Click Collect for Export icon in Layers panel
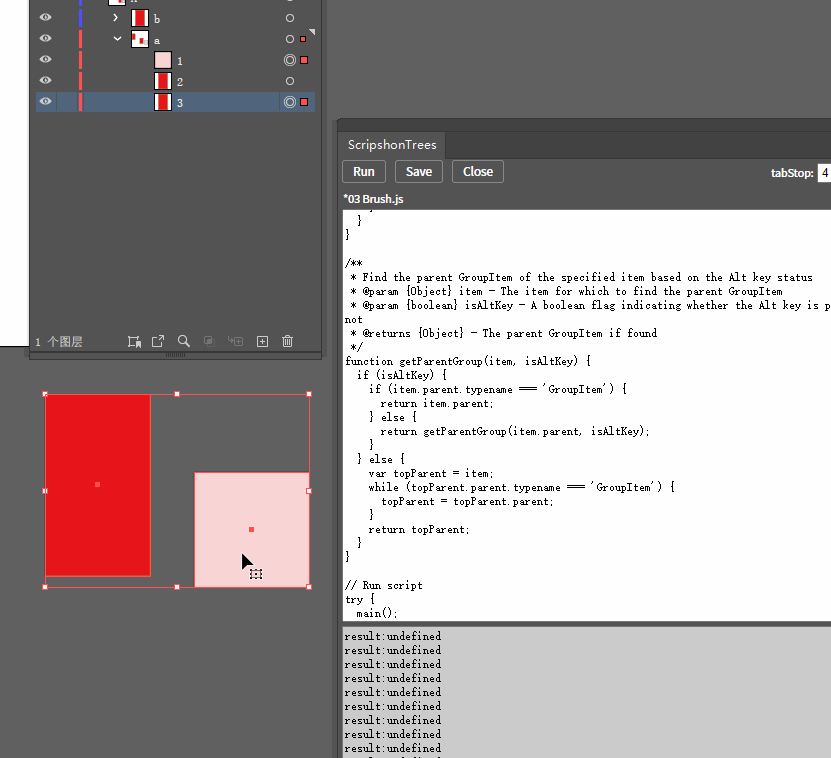This screenshot has width=831, height=758. pos(134,341)
